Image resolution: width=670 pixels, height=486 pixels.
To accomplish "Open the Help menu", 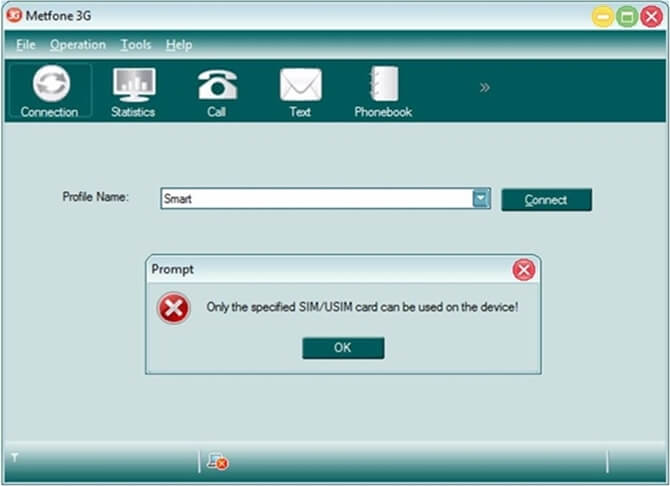I will [x=179, y=44].
